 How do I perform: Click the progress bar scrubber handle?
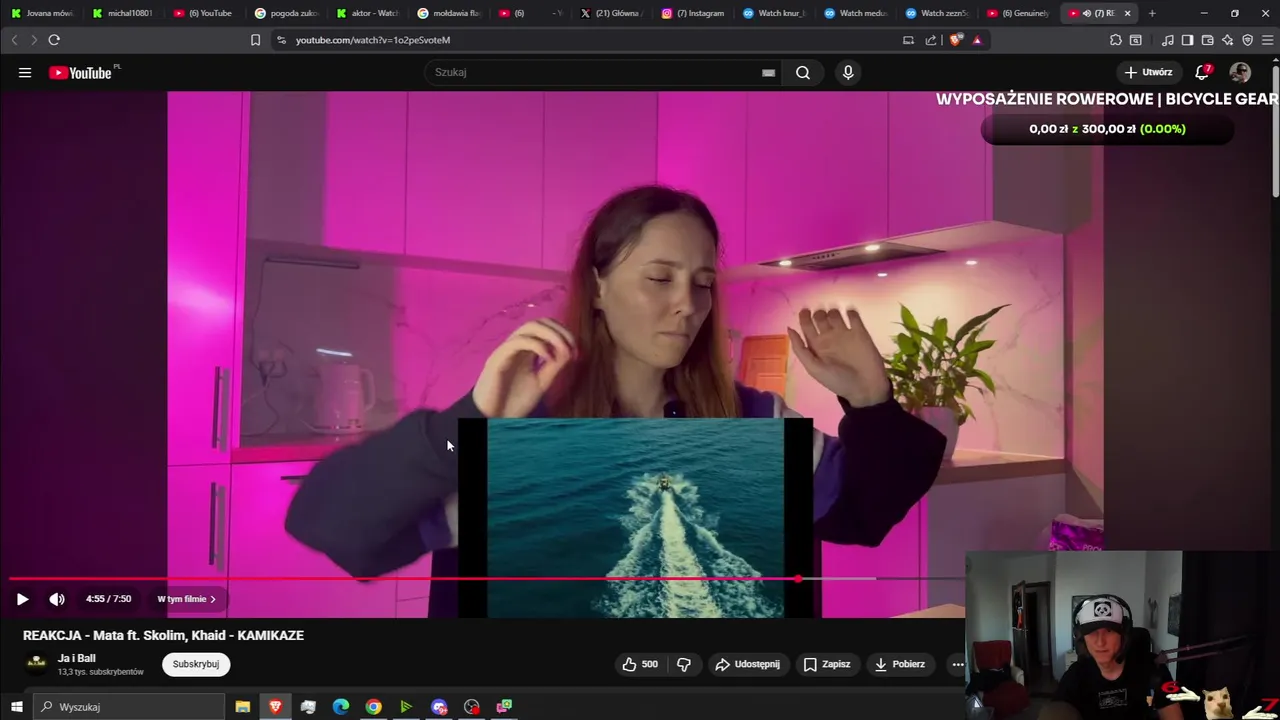pyautogui.click(x=798, y=579)
